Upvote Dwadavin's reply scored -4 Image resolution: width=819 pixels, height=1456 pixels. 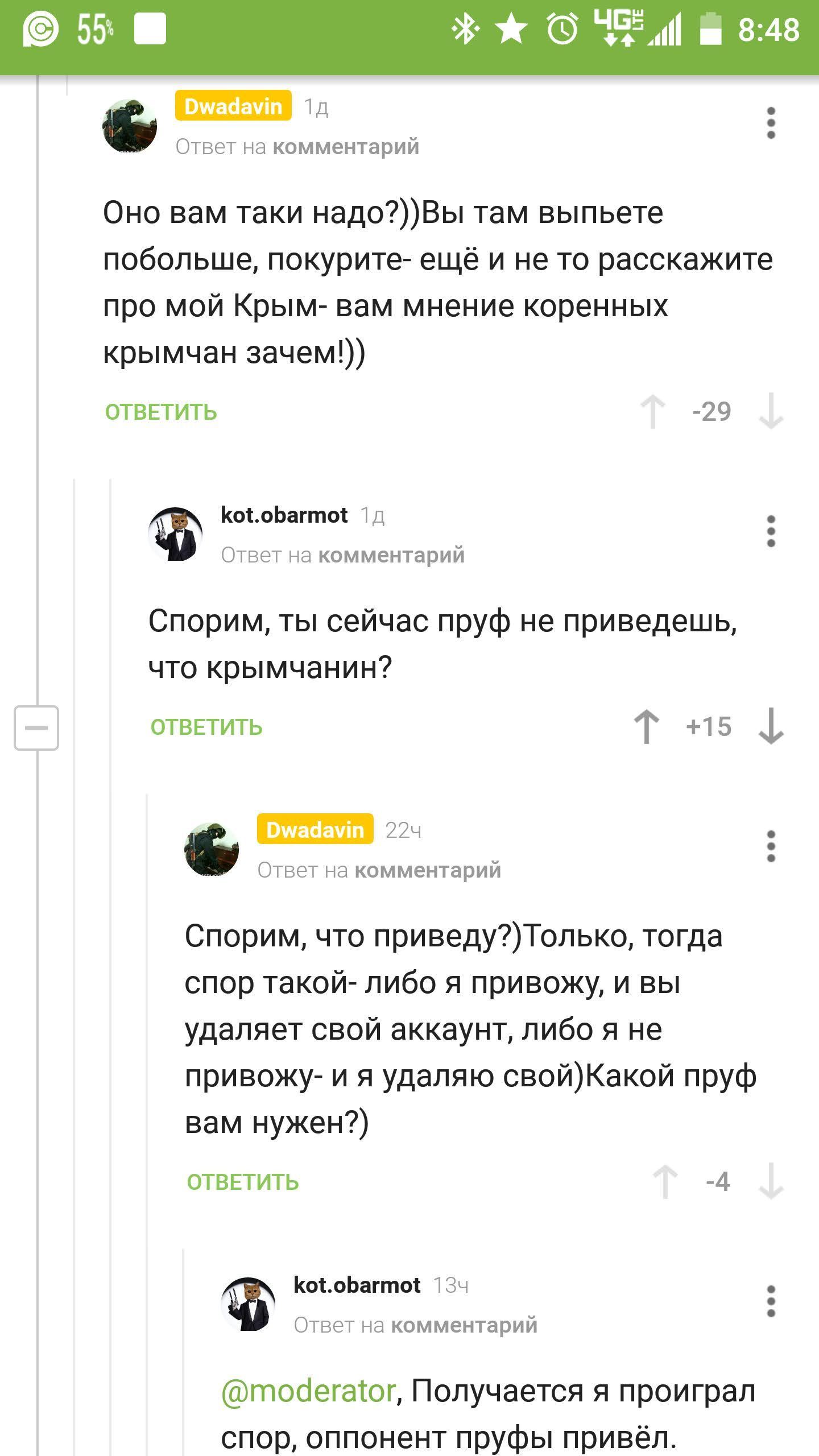pyautogui.click(x=665, y=1182)
